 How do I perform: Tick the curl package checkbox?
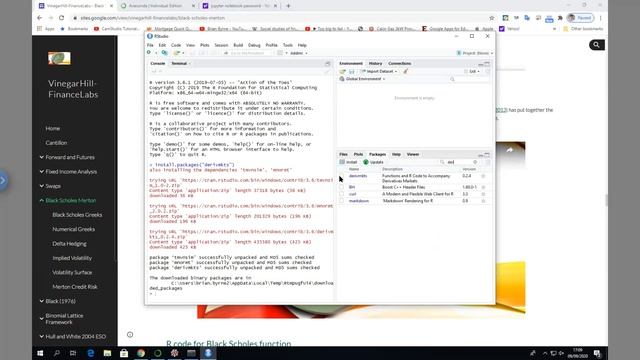tap(342, 194)
